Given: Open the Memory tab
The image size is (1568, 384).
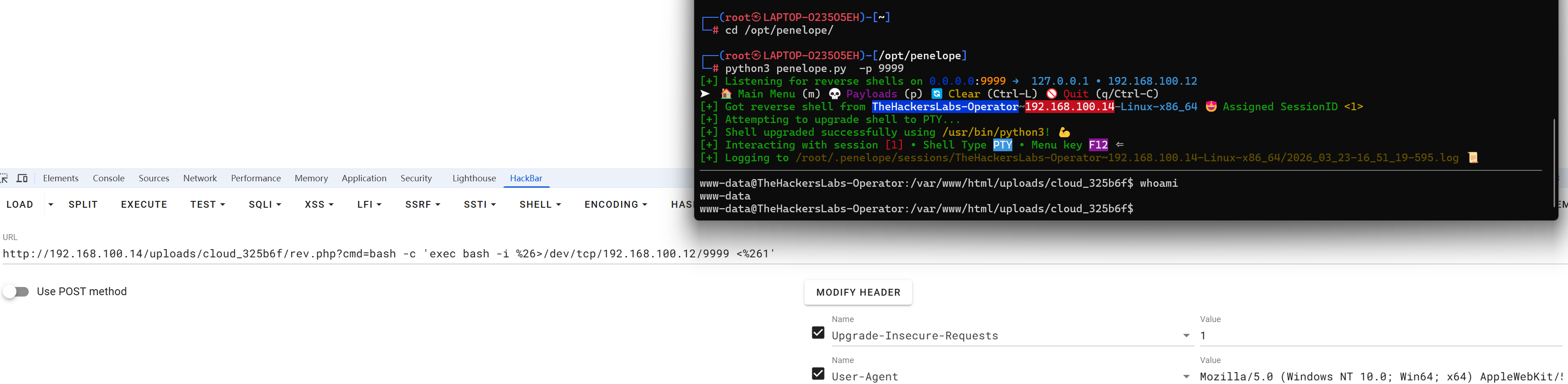Looking at the screenshot, I should pyautogui.click(x=311, y=178).
